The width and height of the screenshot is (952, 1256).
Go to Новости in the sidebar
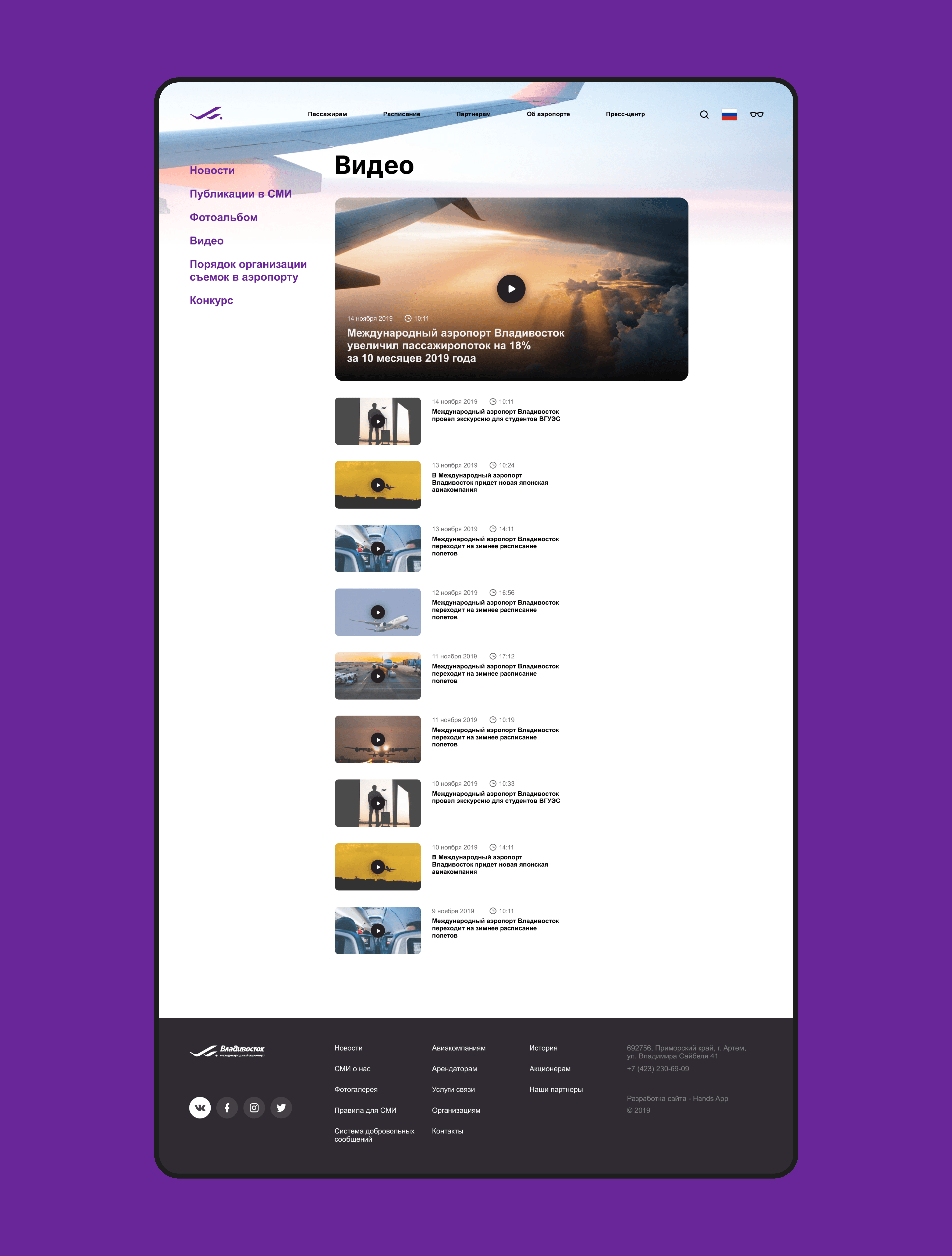(x=212, y=170)
